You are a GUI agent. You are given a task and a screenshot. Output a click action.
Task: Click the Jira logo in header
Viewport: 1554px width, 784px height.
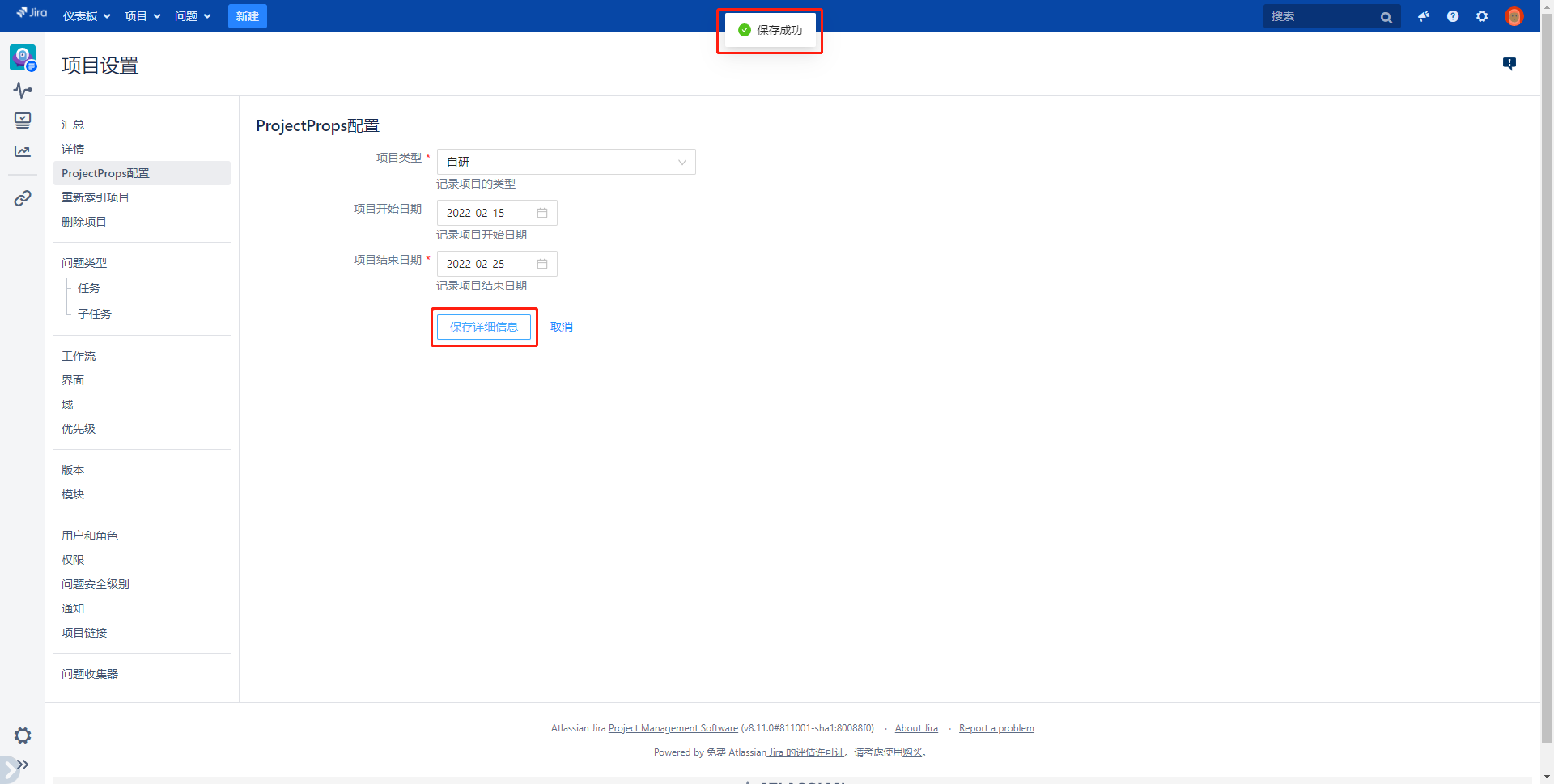pyautogui.click(x=32, y=13)
